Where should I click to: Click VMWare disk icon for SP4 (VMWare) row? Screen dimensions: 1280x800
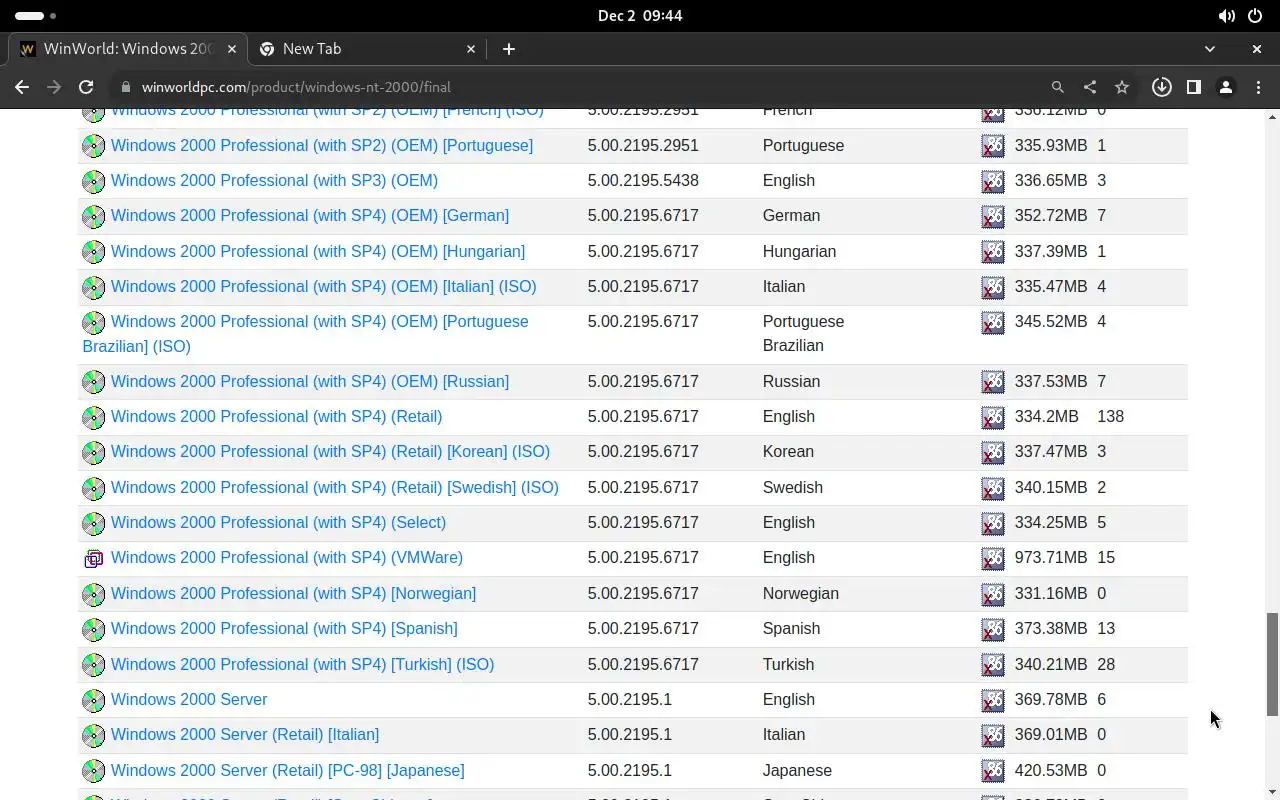[93, 559]
